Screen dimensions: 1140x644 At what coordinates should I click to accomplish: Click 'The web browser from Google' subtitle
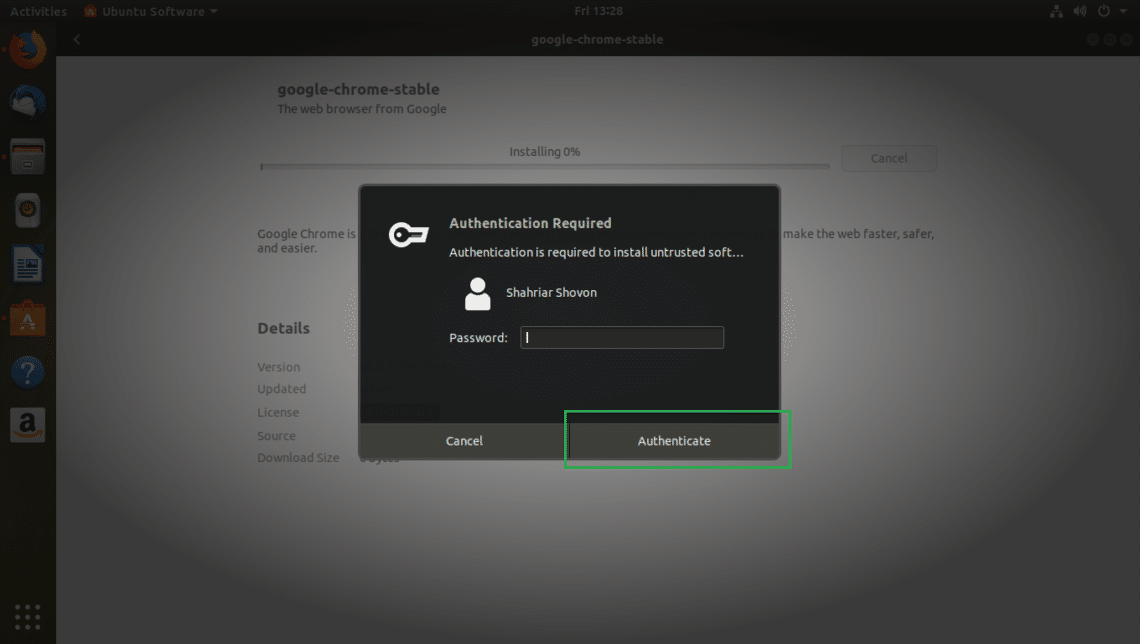[362, 109]
